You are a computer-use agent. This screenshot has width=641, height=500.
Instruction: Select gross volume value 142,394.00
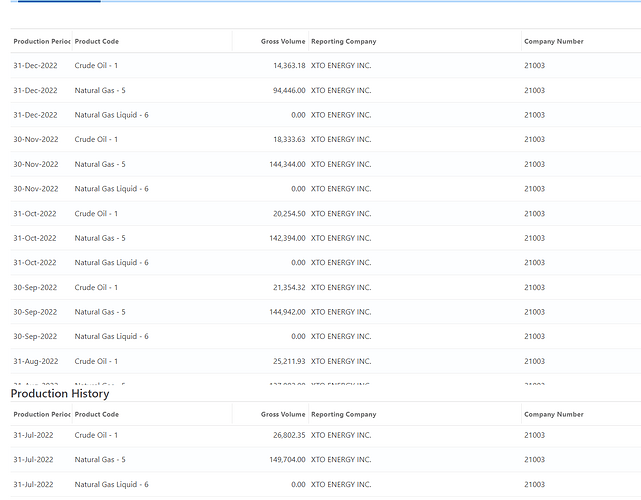pyautogui.click(x=287, y=238)
